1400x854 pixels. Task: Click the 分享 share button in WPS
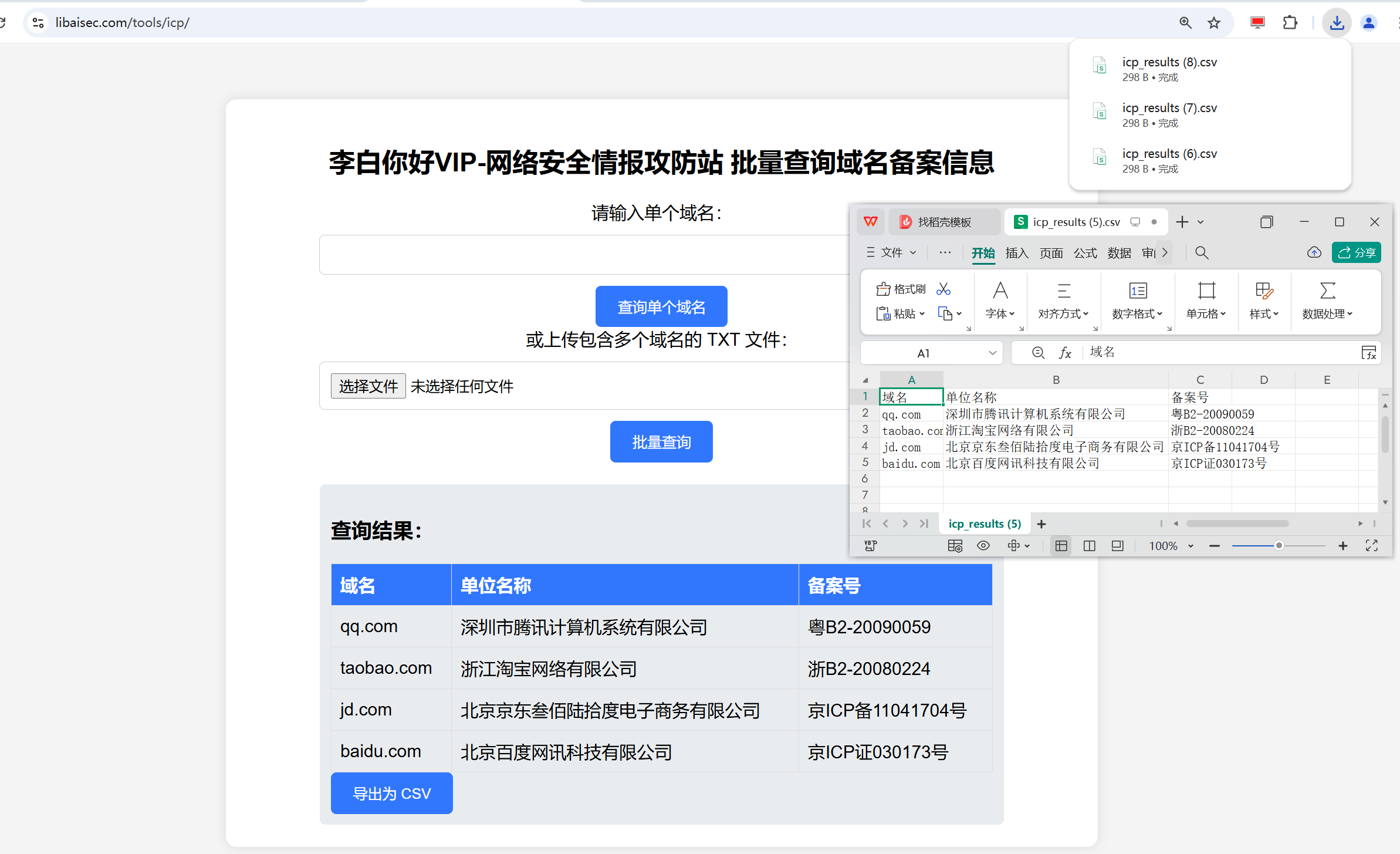(1357, 252)
